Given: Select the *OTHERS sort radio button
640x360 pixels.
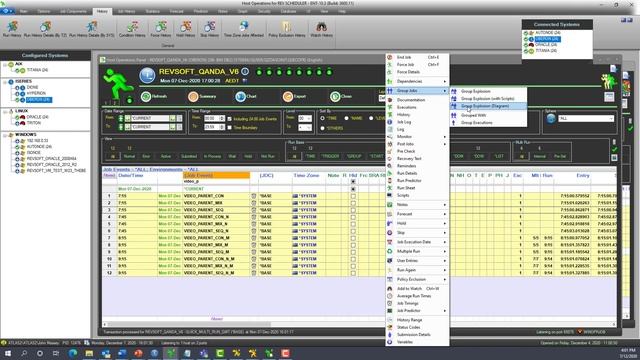Looking at the screenshot, I should [x=322, y=128].
